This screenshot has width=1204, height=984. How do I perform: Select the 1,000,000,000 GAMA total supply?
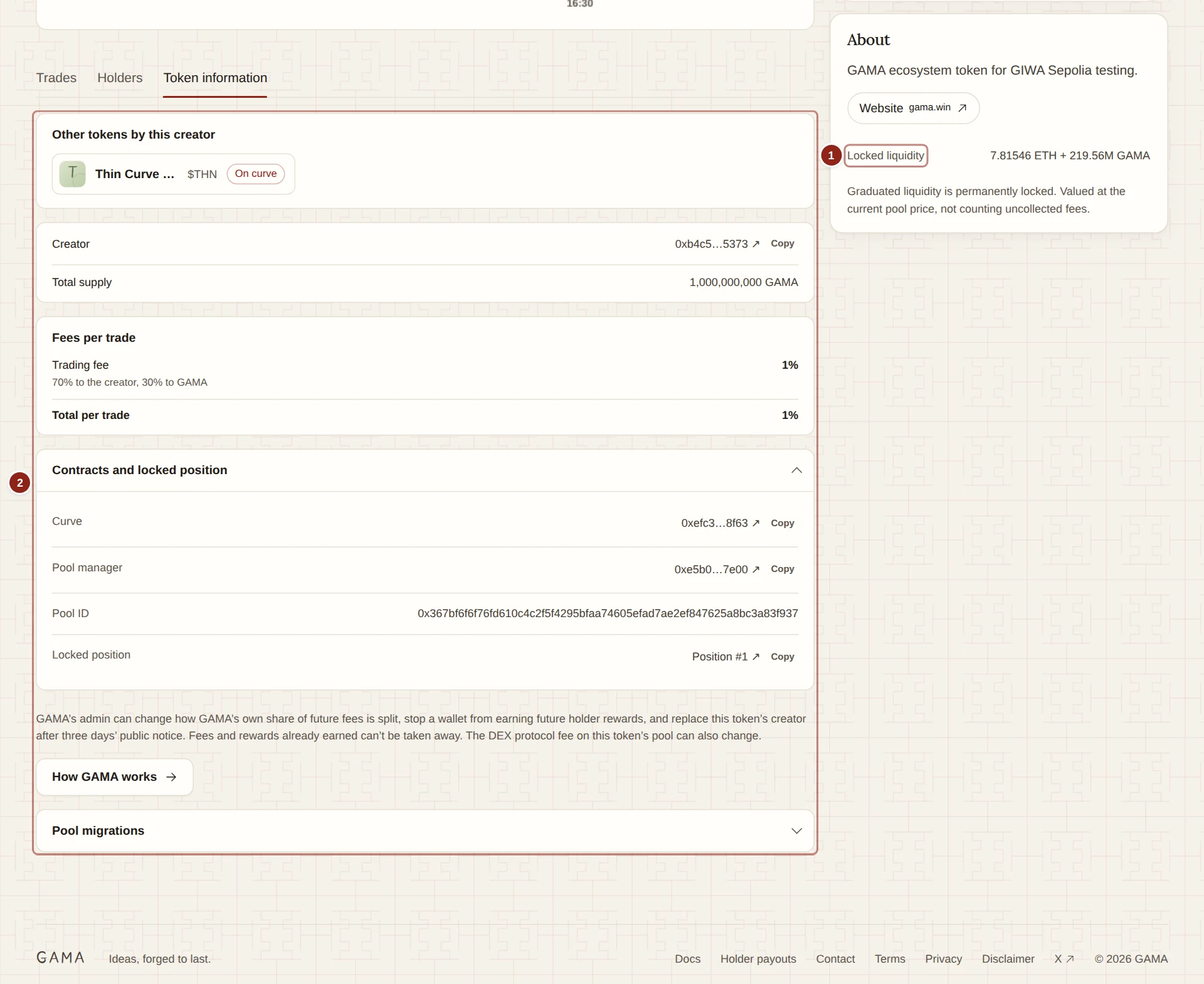pyautogui.click(x=744, y=282)
